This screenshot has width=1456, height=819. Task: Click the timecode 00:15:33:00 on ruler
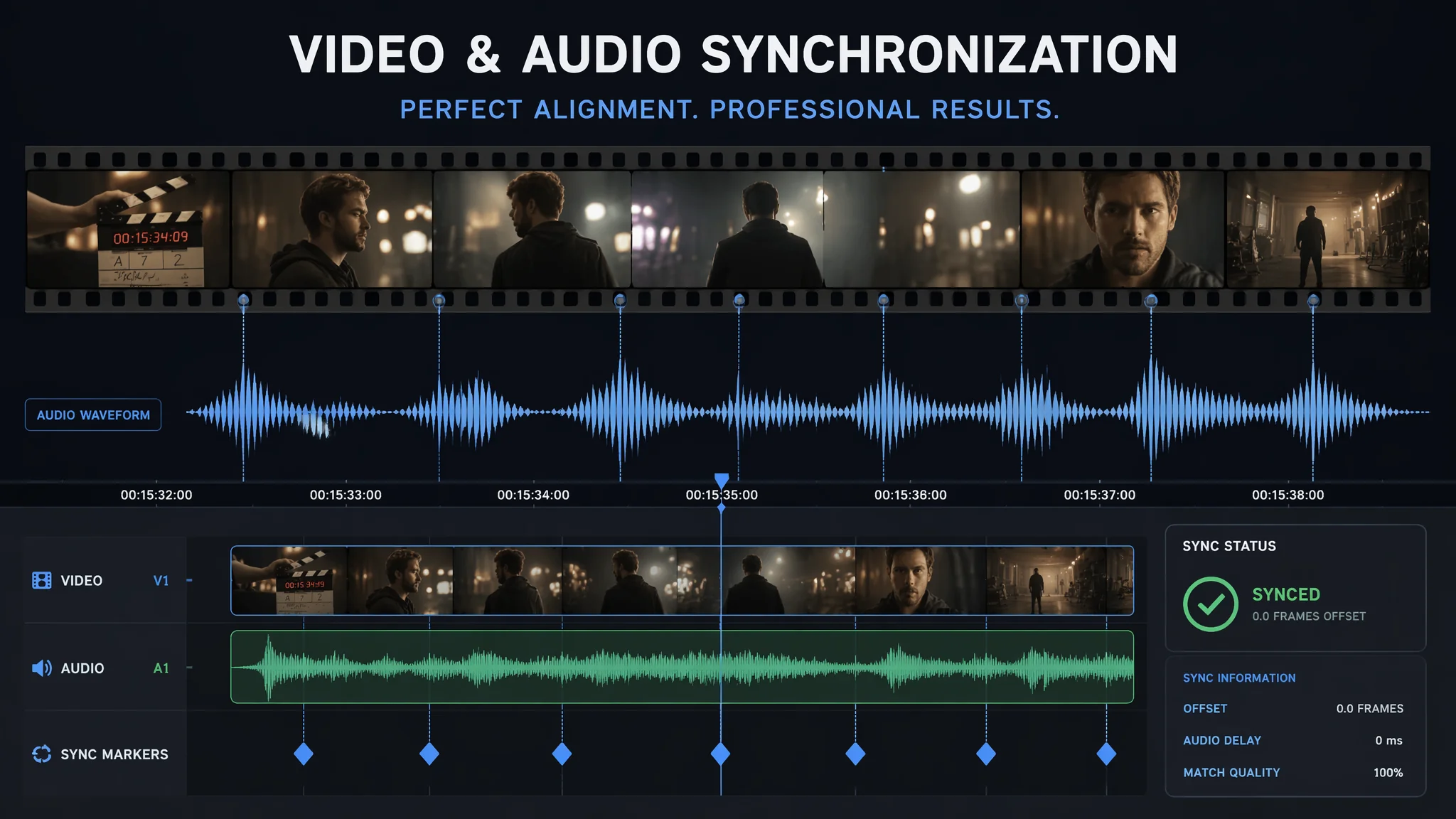pyautogui.click(x=346, y=495)
